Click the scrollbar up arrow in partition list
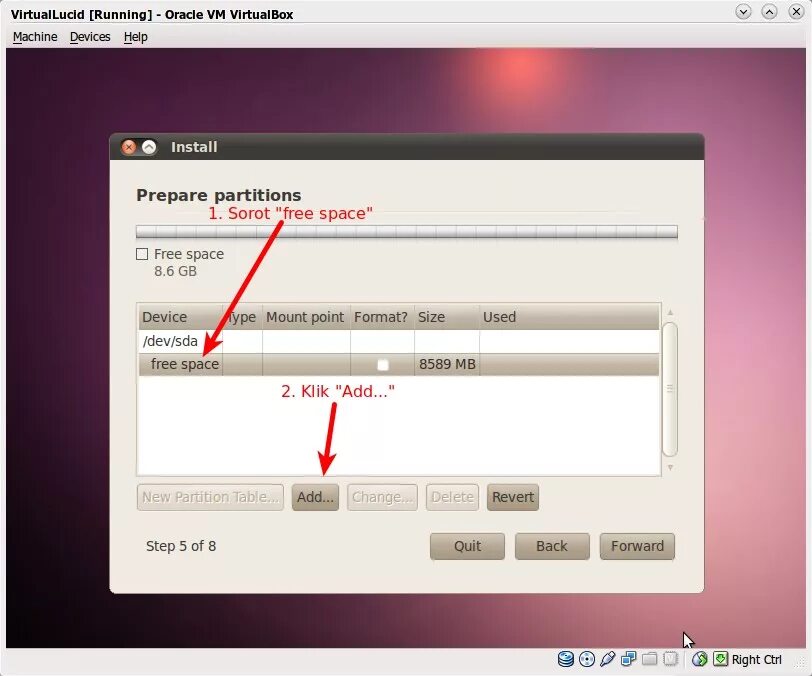The width and height of the screenshot is (812, 676). click(670, 312)
